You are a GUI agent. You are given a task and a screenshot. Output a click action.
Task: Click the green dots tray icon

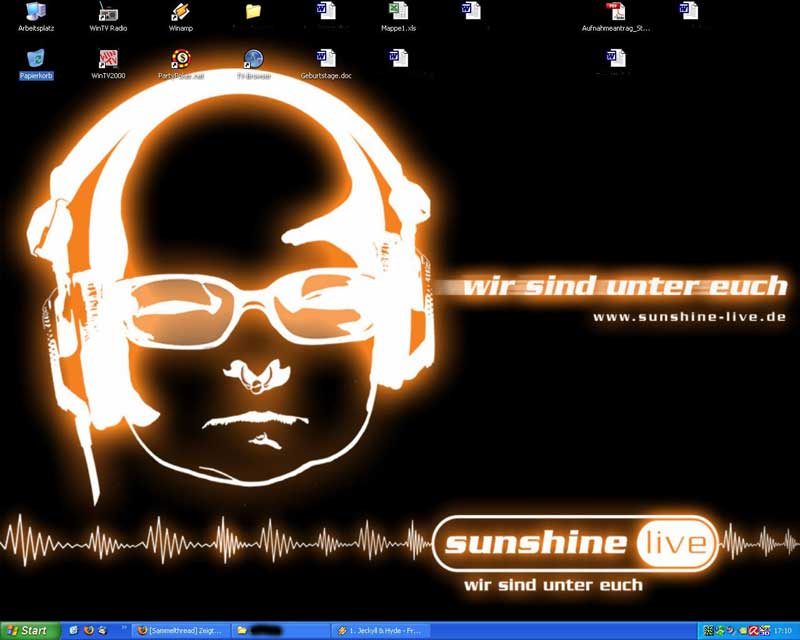click(x=720, y=631)
